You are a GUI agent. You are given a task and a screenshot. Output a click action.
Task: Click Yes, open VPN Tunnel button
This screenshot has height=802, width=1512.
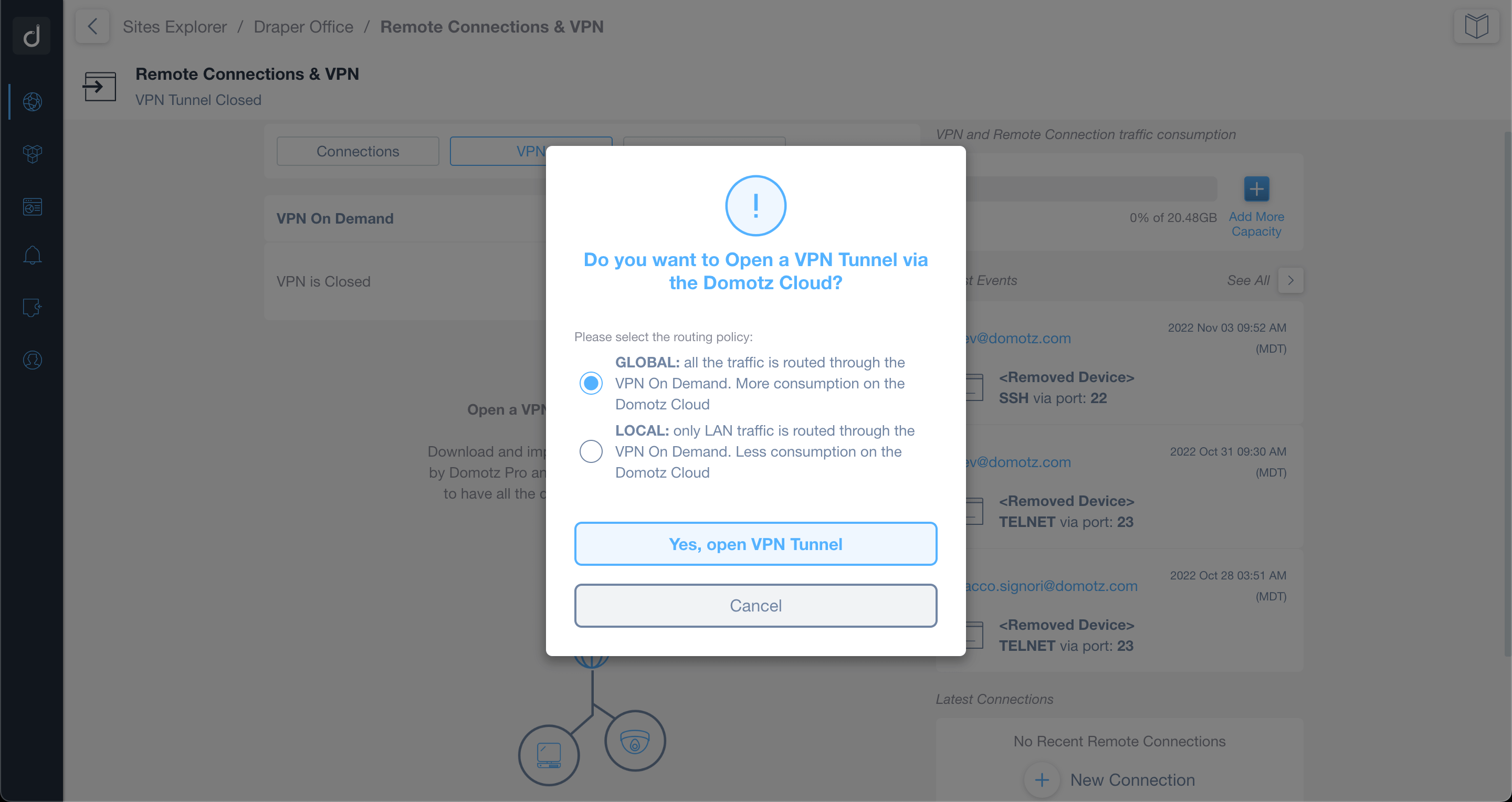pyautogui.click(x=755, y=544)
